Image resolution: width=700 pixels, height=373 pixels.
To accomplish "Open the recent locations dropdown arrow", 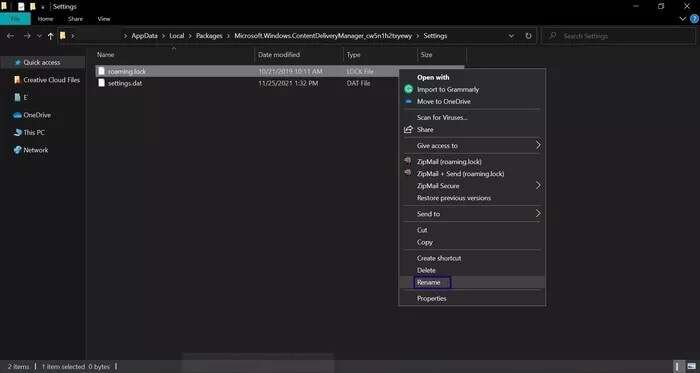I will 39,36.
